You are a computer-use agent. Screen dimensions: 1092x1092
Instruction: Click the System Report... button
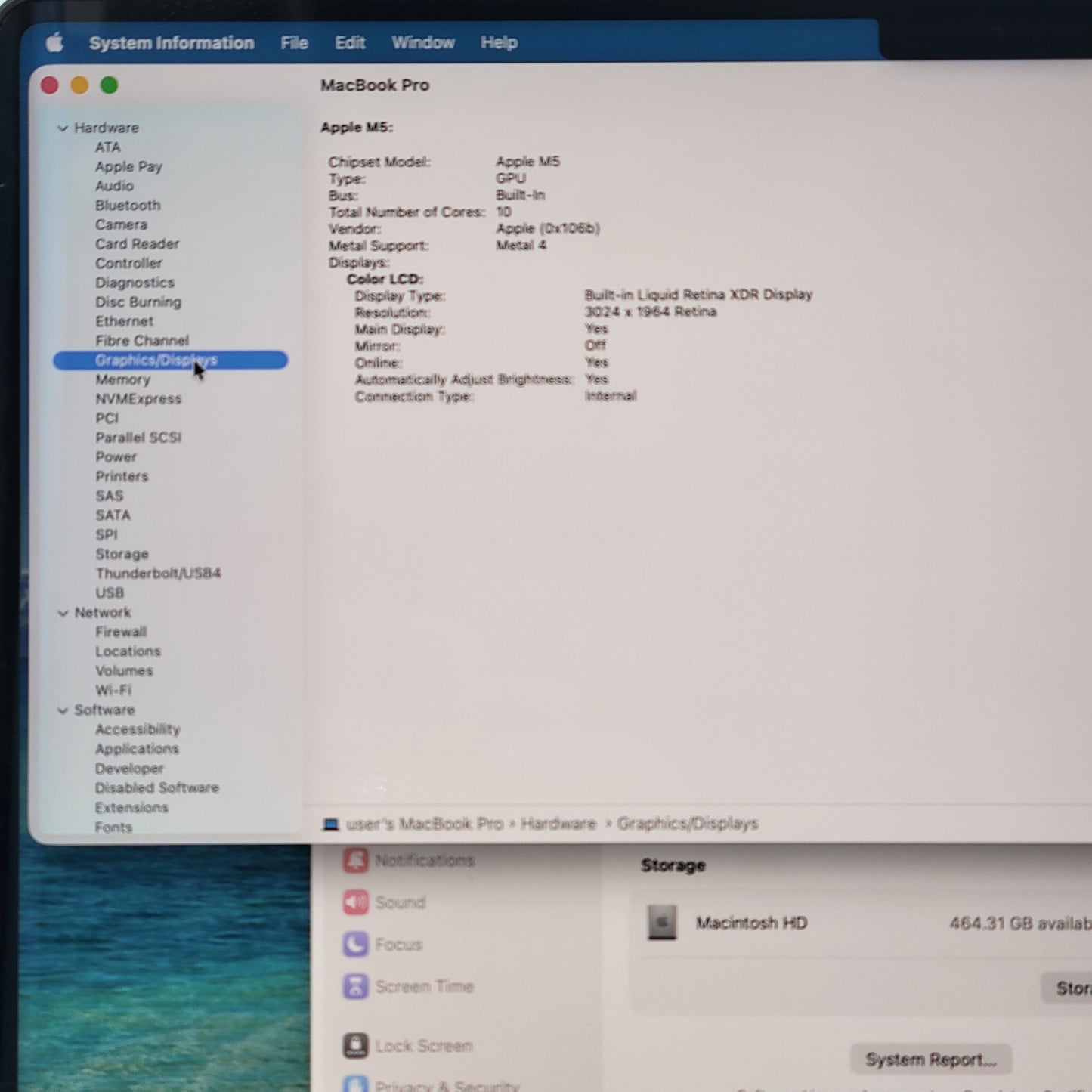(x=931, y=1060)
